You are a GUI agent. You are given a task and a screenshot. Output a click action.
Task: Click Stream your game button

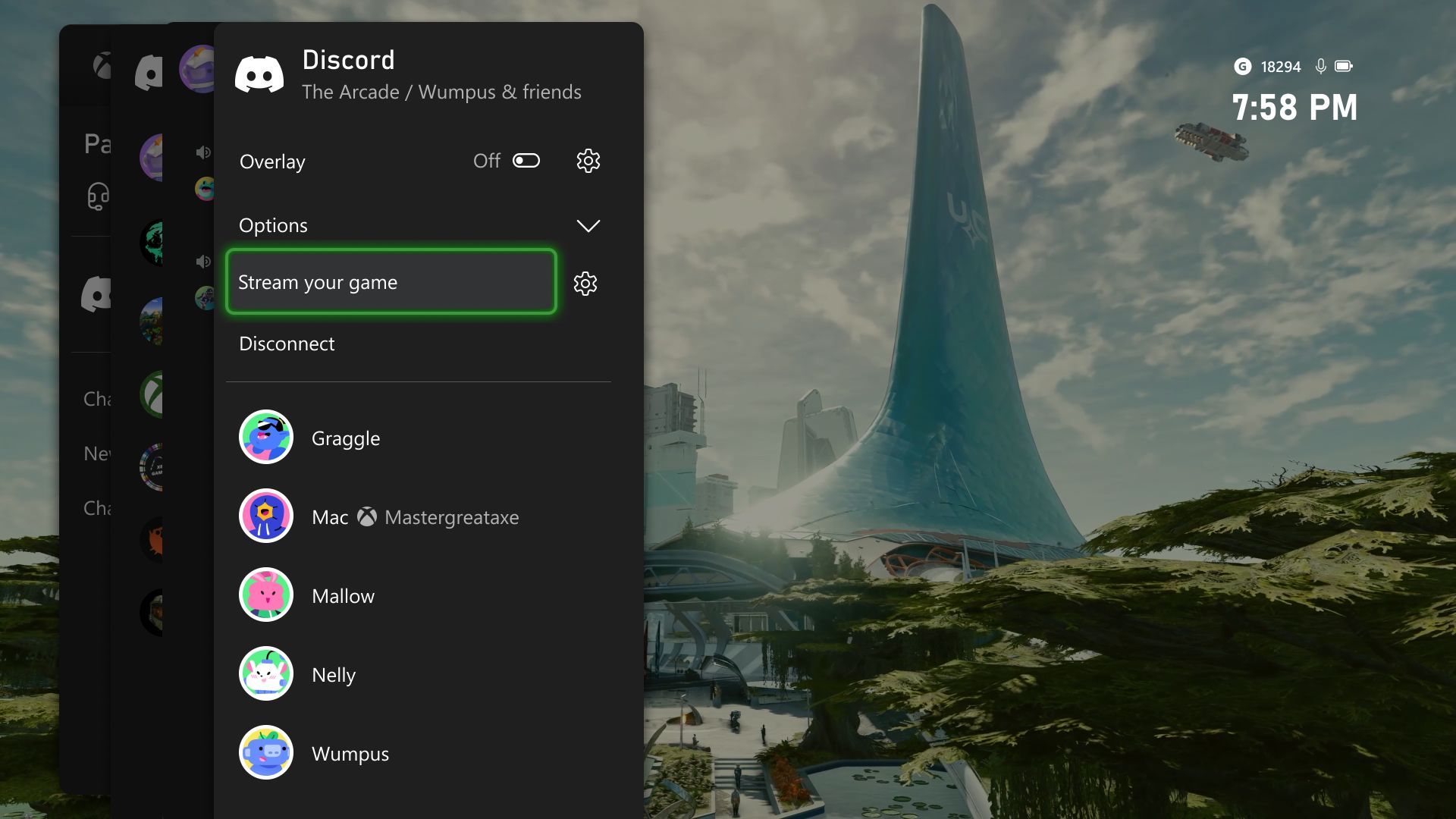[389, 282]
